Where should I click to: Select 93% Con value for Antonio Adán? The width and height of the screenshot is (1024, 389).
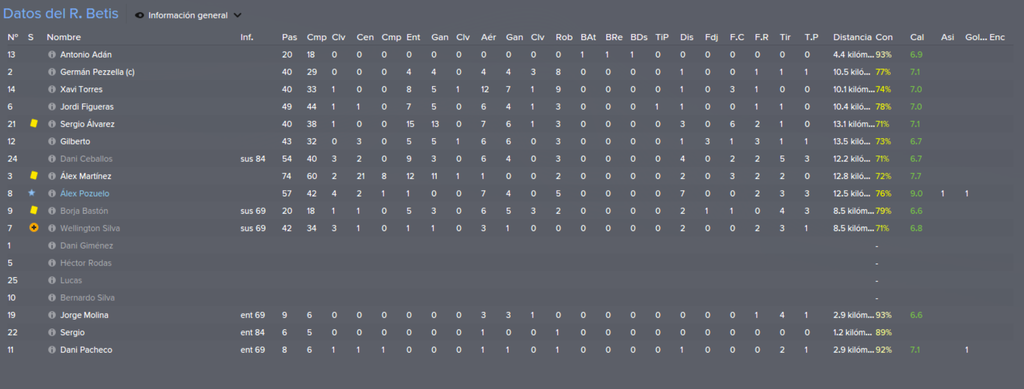tap(884, 55)
